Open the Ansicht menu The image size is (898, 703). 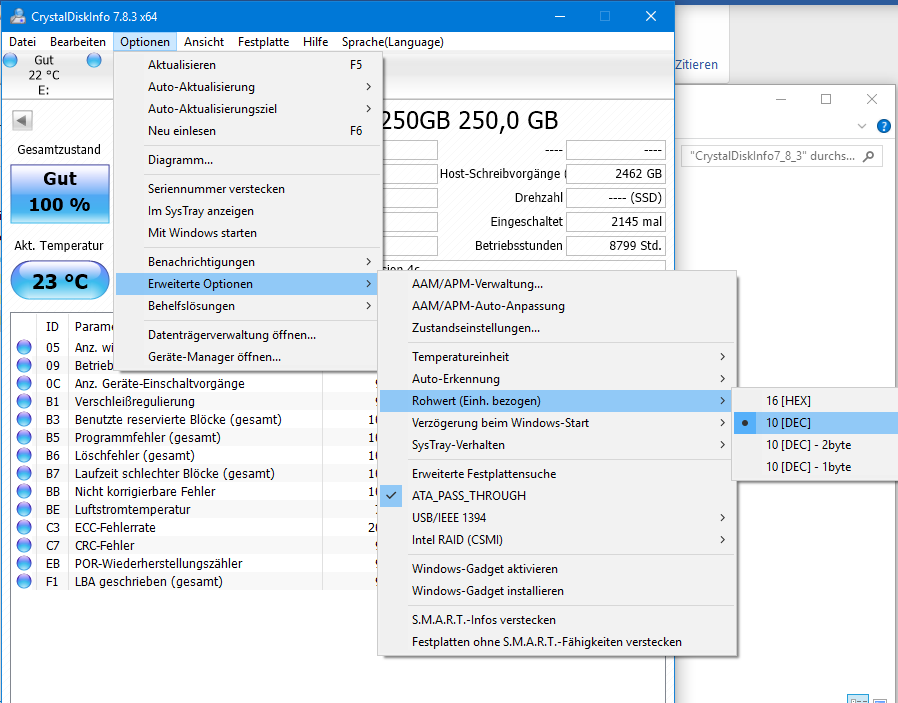204,42
